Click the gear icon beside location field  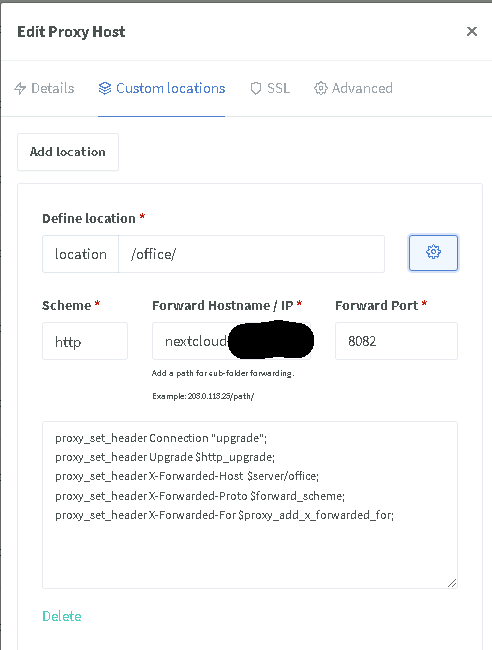pyautogui.click(x=433, y=253)
